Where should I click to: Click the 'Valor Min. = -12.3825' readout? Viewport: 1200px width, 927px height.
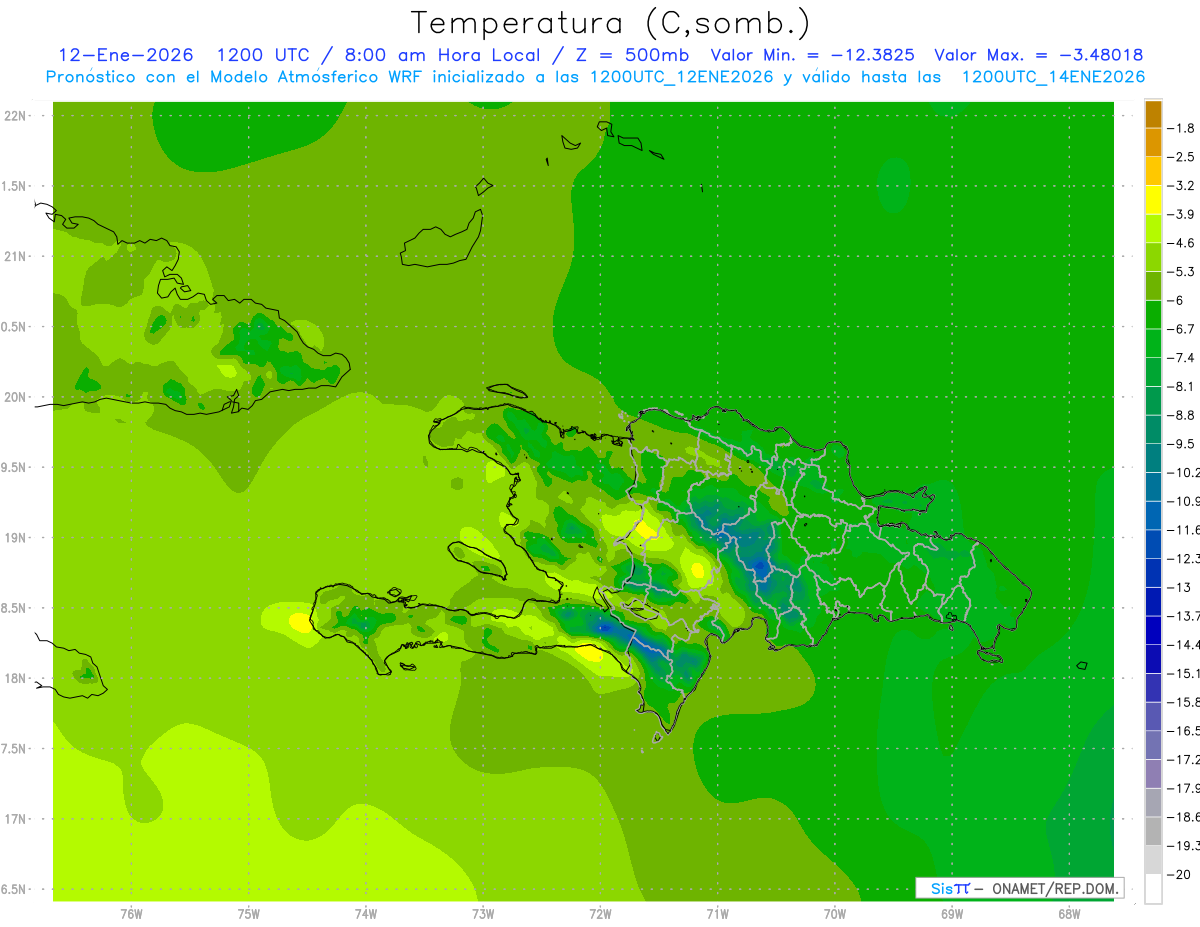pos(812,55)
